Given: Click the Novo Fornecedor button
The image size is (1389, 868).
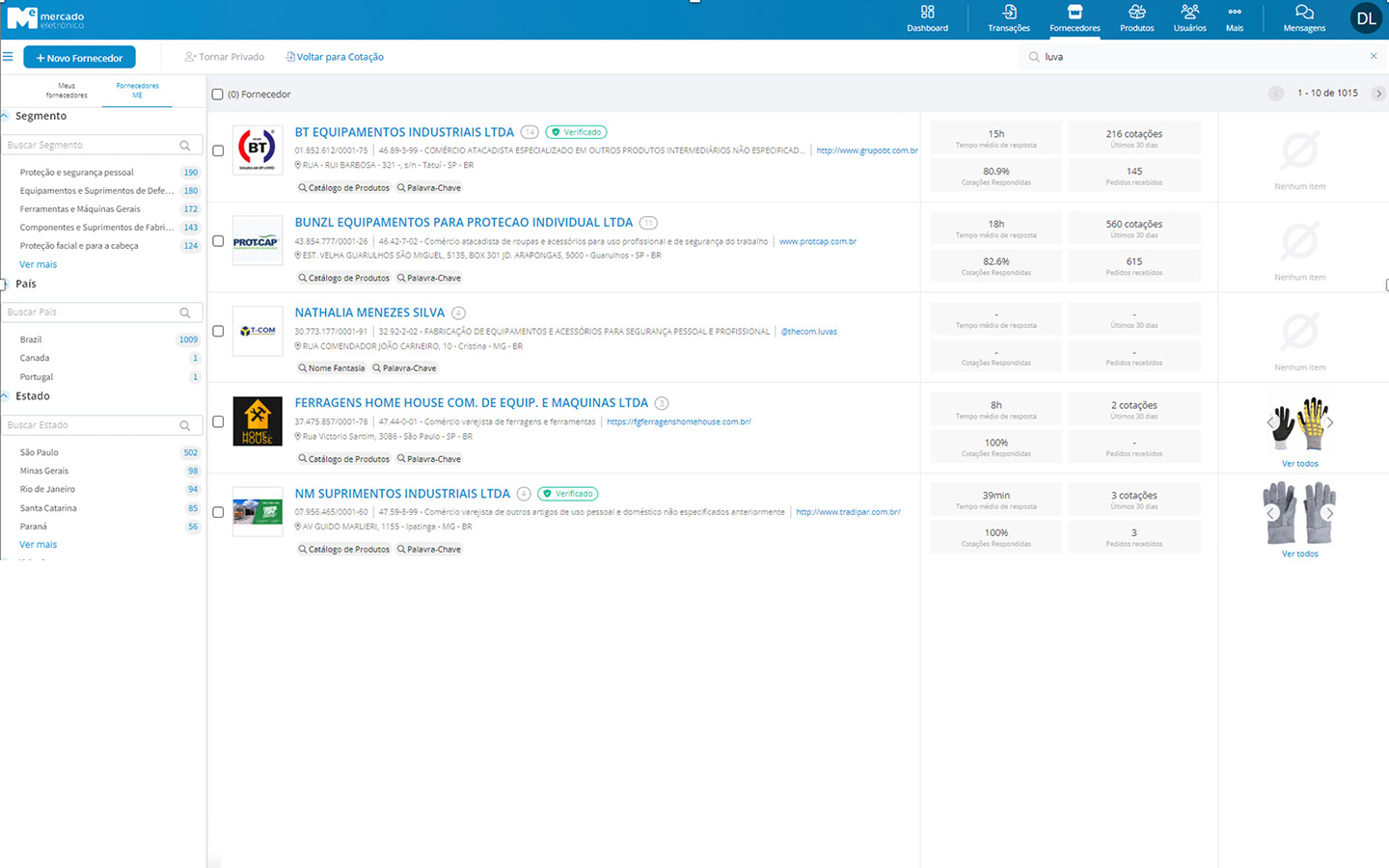Looking at the screenshot, I should tap(79, 58).
